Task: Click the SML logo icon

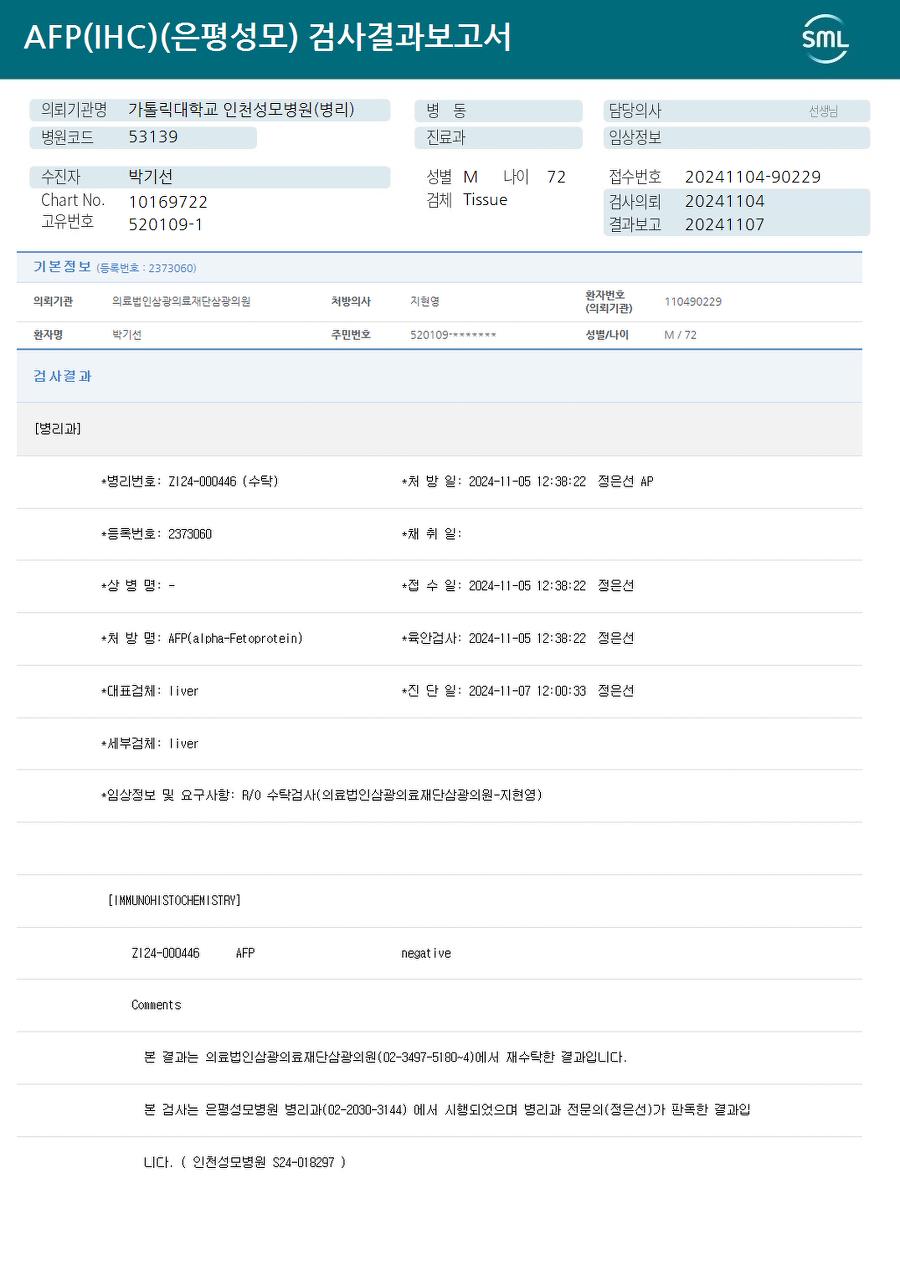Action: click(x=825, y=39)
